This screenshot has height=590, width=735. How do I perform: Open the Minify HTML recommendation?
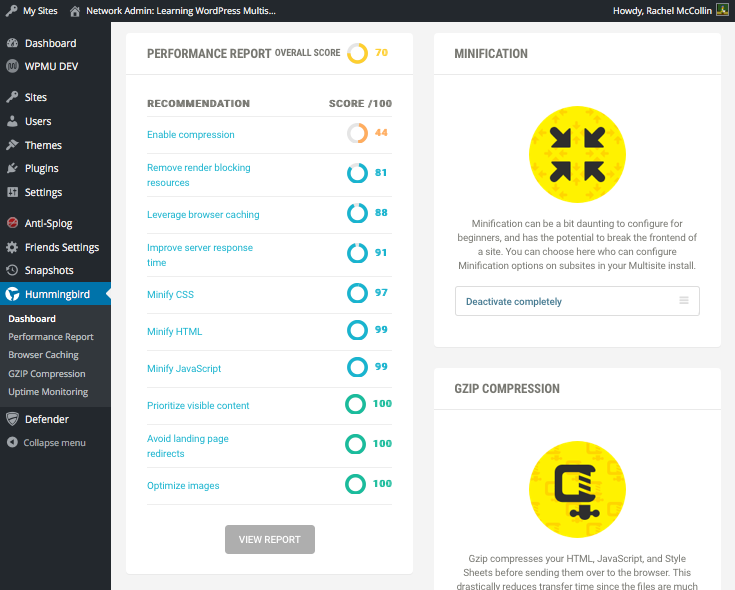point(174,331)
